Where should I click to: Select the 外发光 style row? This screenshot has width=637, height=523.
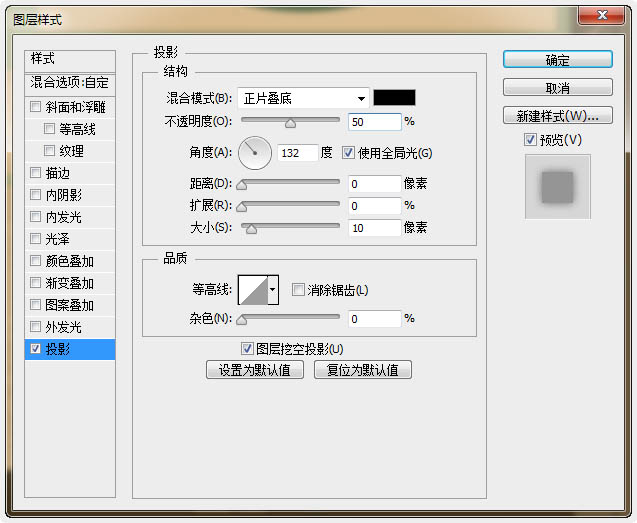point(70,326)
